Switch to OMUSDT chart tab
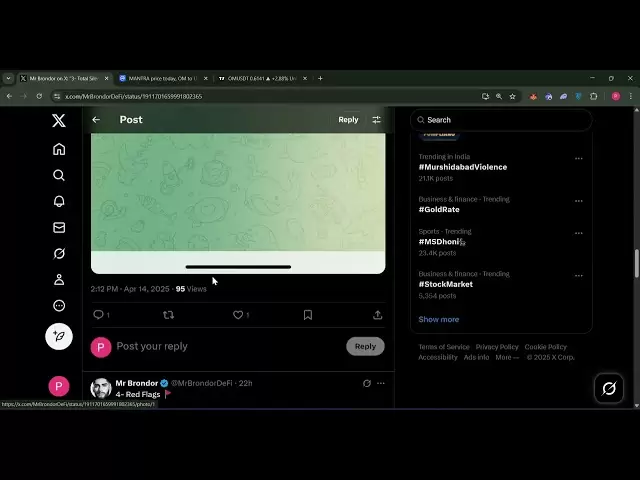This screenshot has width=640, height=480. coord(262,78)
